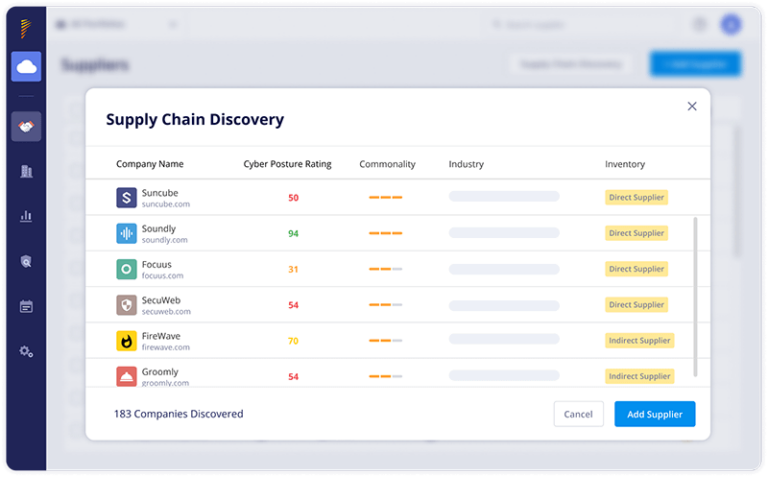768x477 pixels.
Task: Click the blue Add Supplier dialog button
Action: tap(654, 414)
